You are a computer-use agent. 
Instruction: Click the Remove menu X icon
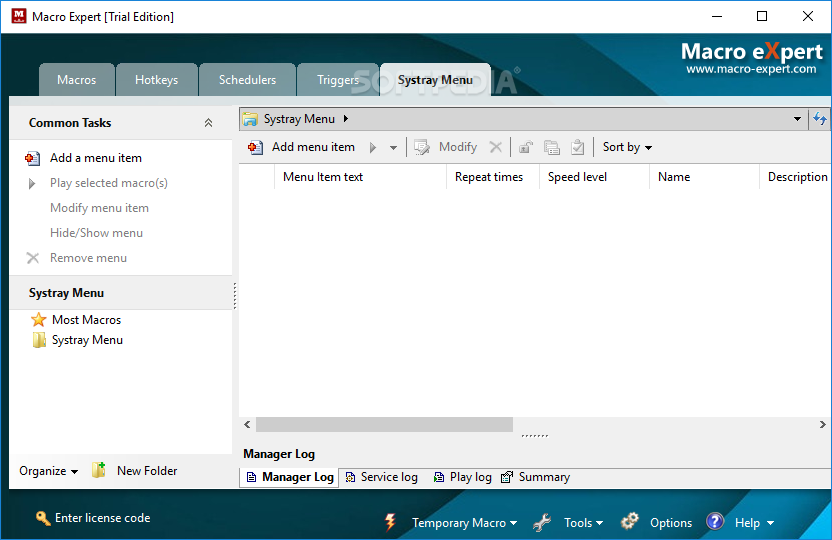(x=33, y=258)
